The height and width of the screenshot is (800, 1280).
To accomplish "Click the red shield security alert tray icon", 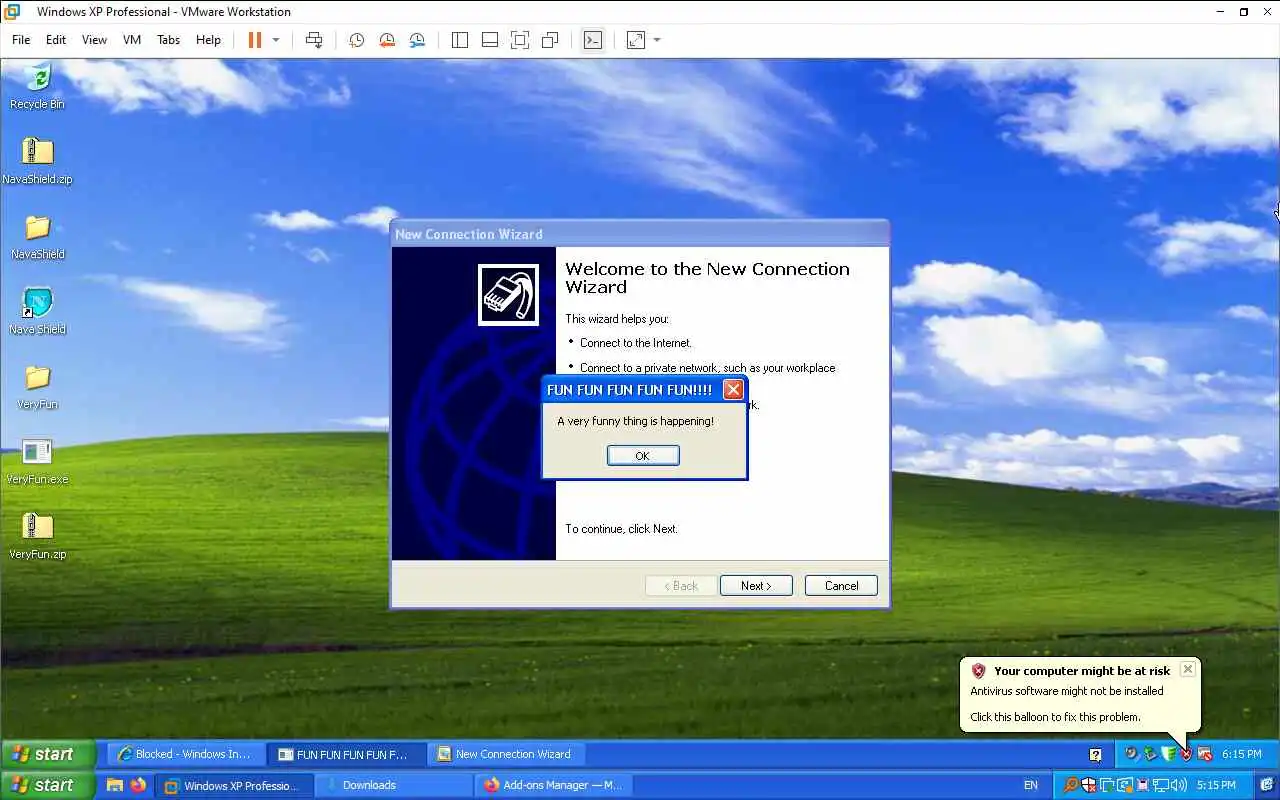I will pyautogui.click(x=1186, y=753).
